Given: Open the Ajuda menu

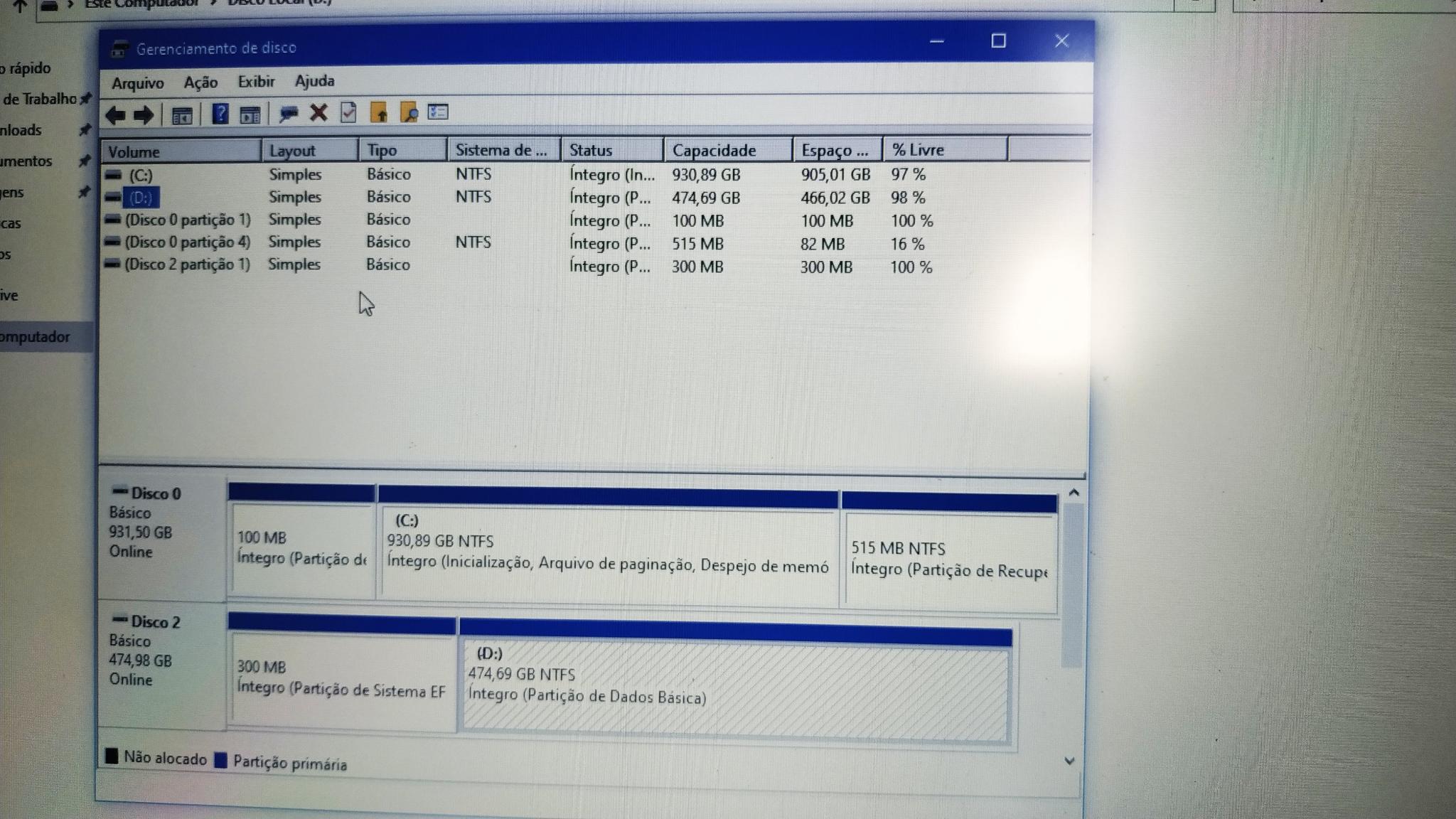Looking at the screenshot, I should click(314, 81).
